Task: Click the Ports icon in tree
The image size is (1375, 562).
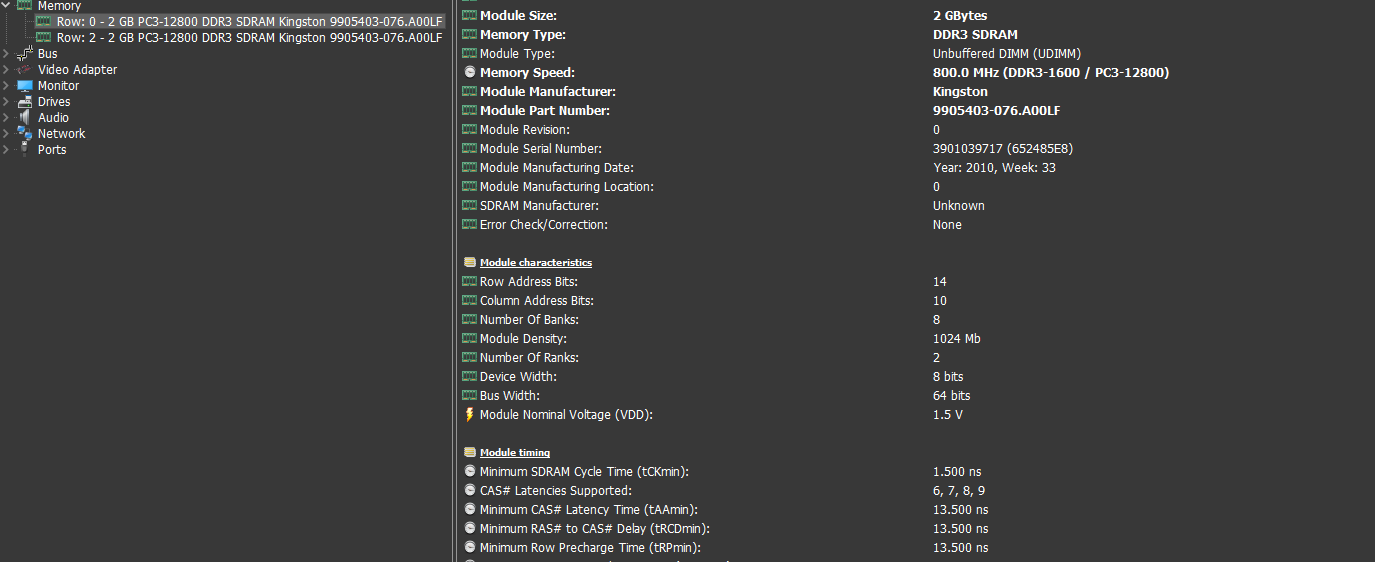Action: pyautogui.click(x=25, y=150)
